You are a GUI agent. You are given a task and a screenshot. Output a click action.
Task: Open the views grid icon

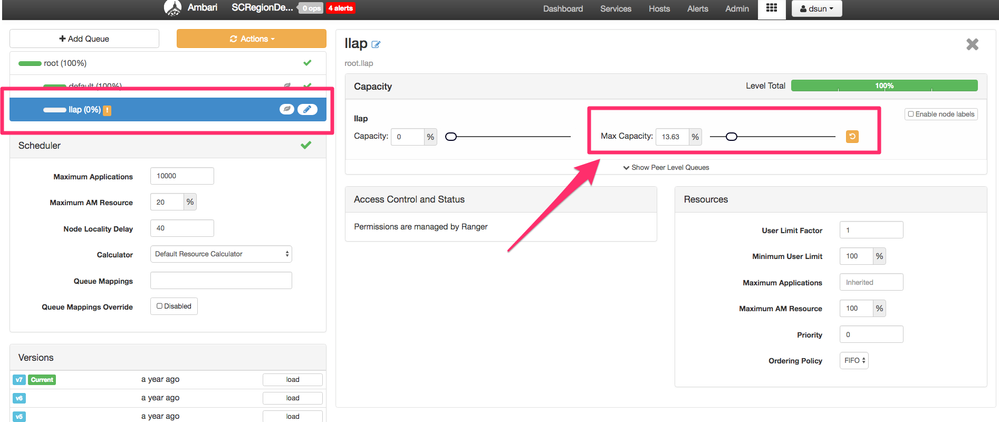772,9
